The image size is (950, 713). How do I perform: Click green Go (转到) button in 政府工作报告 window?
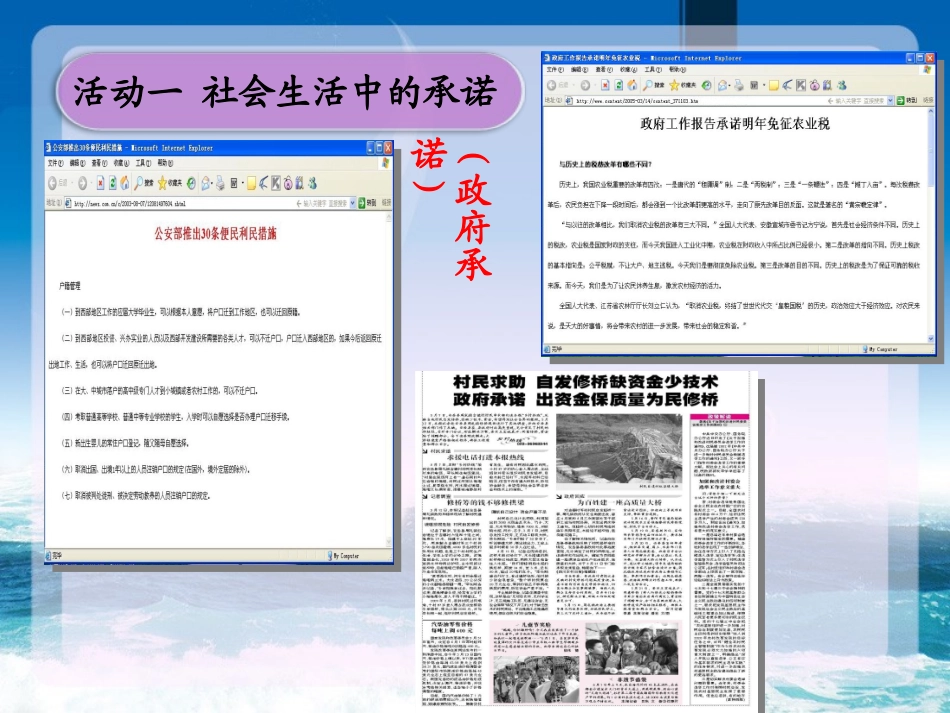pos(906,101)
